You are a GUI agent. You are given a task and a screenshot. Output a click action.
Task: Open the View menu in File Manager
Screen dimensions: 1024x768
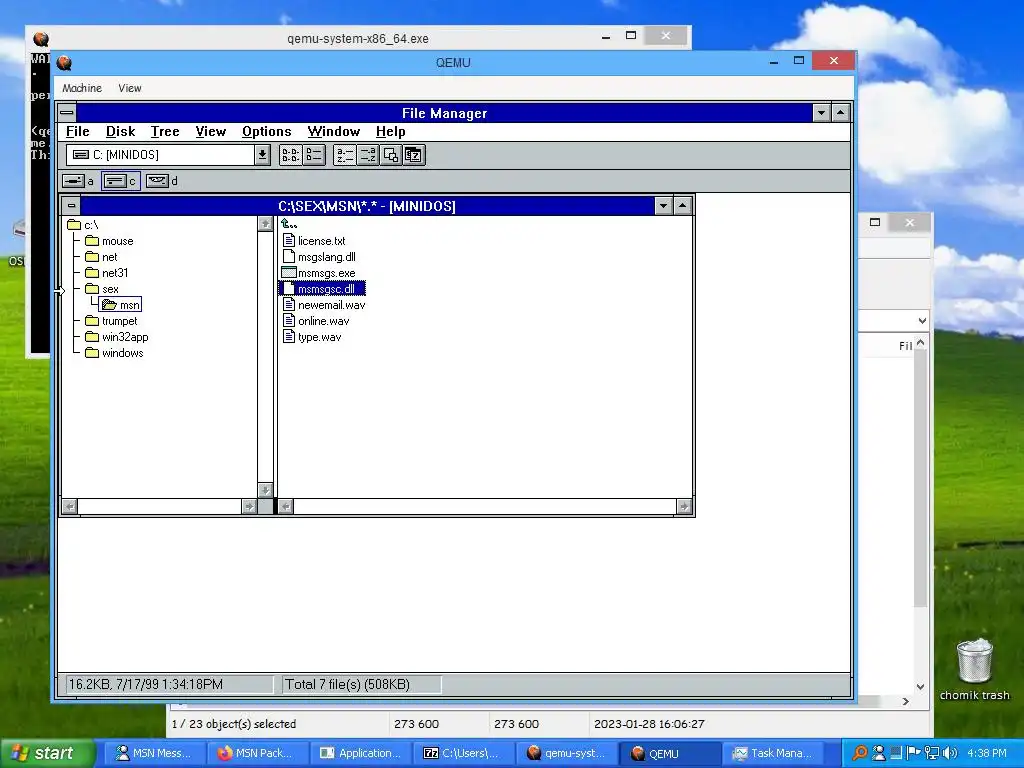211,131
